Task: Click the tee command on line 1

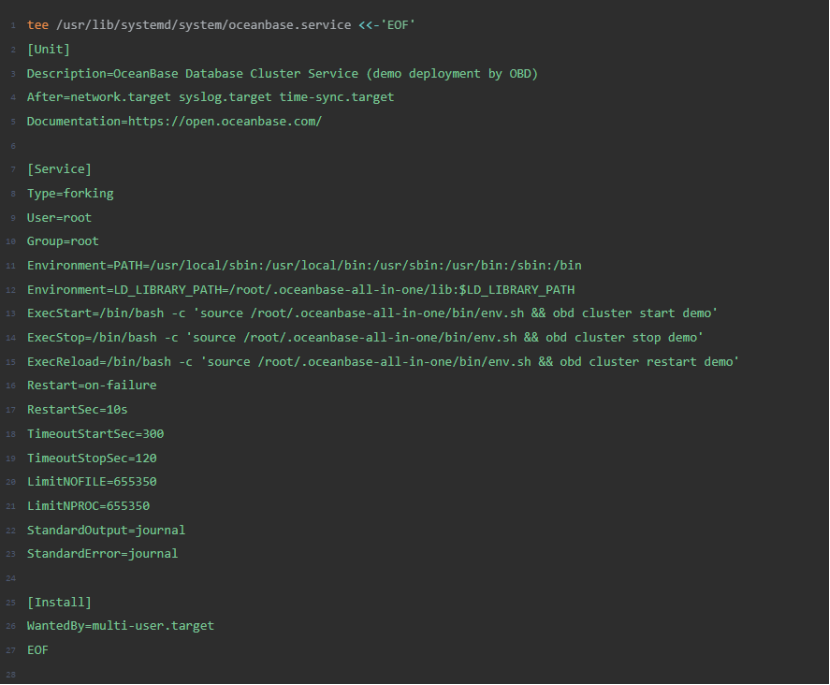Action: (37, 25)
